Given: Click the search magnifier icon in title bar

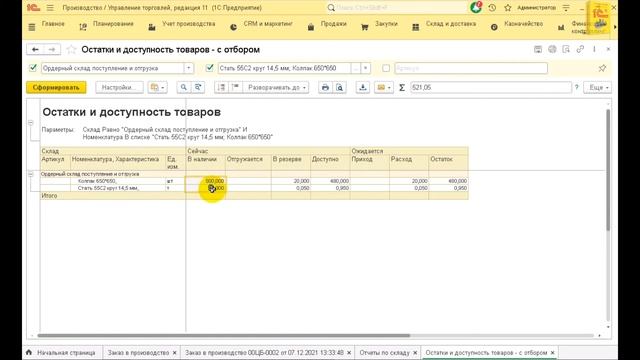Looking at the screenshot, I should point(331,8).
